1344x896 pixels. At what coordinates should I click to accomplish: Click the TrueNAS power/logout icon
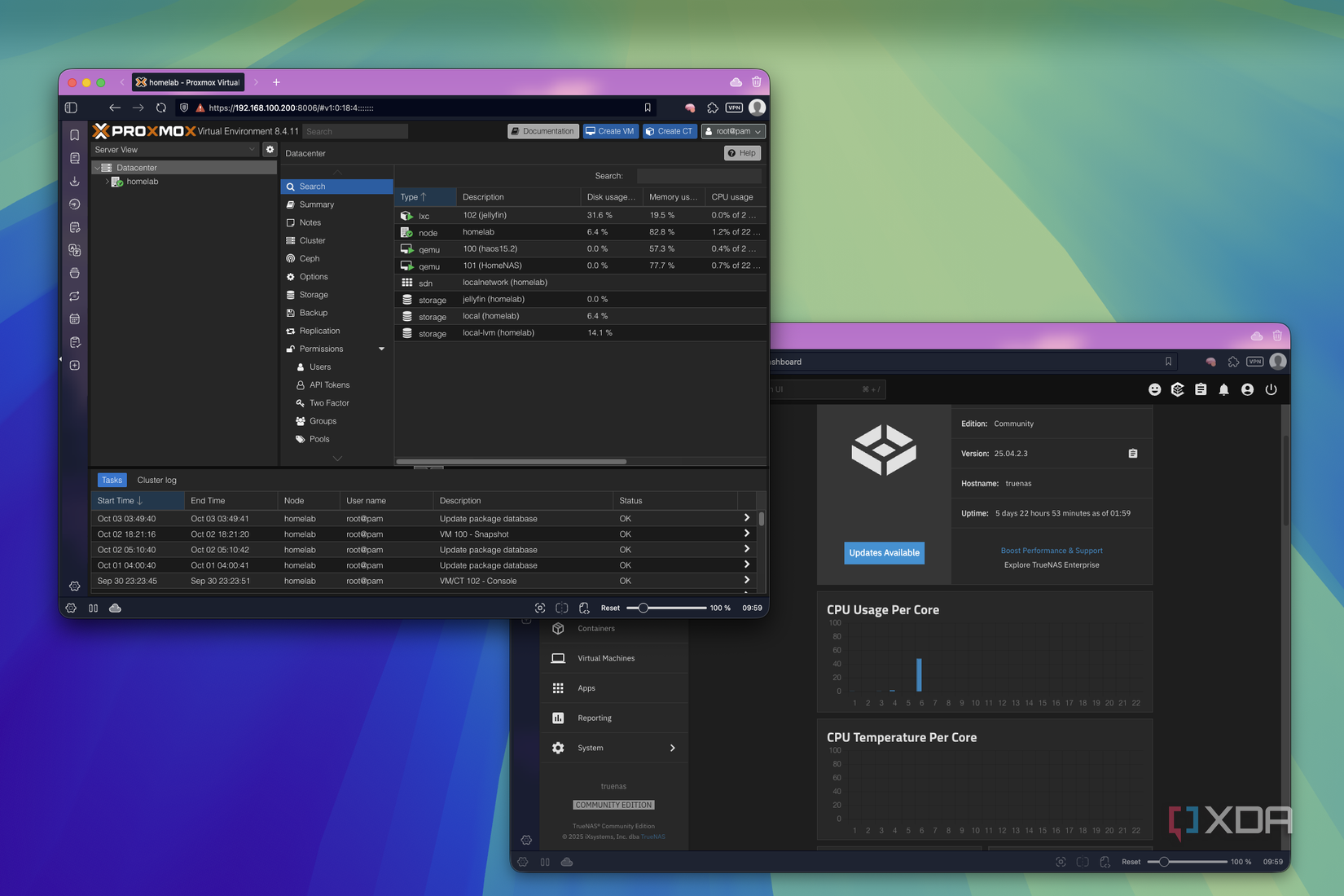coord(1272,389)
